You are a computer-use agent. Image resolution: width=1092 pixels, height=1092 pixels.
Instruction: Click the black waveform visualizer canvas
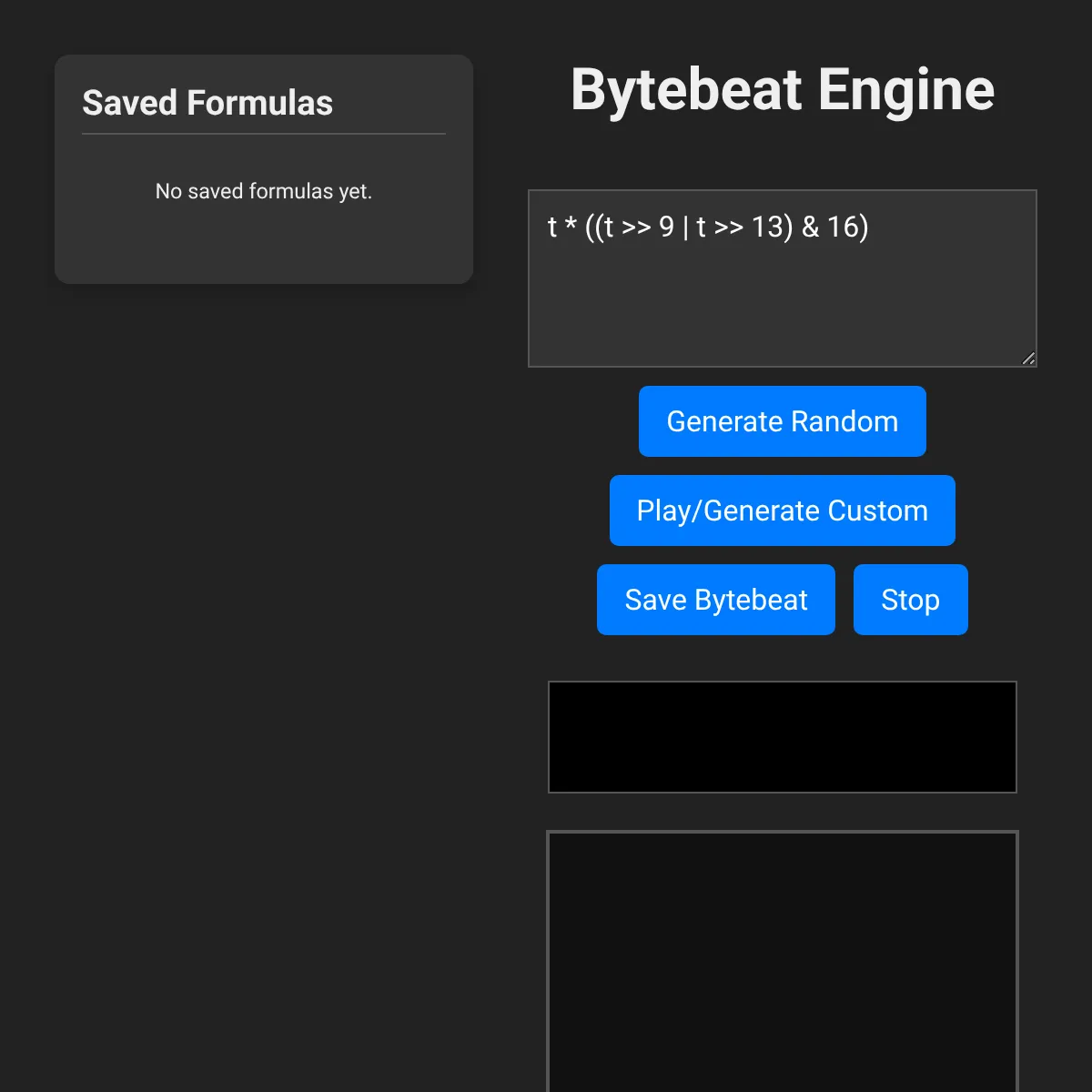pyautogui.click(x=782, y=736)
